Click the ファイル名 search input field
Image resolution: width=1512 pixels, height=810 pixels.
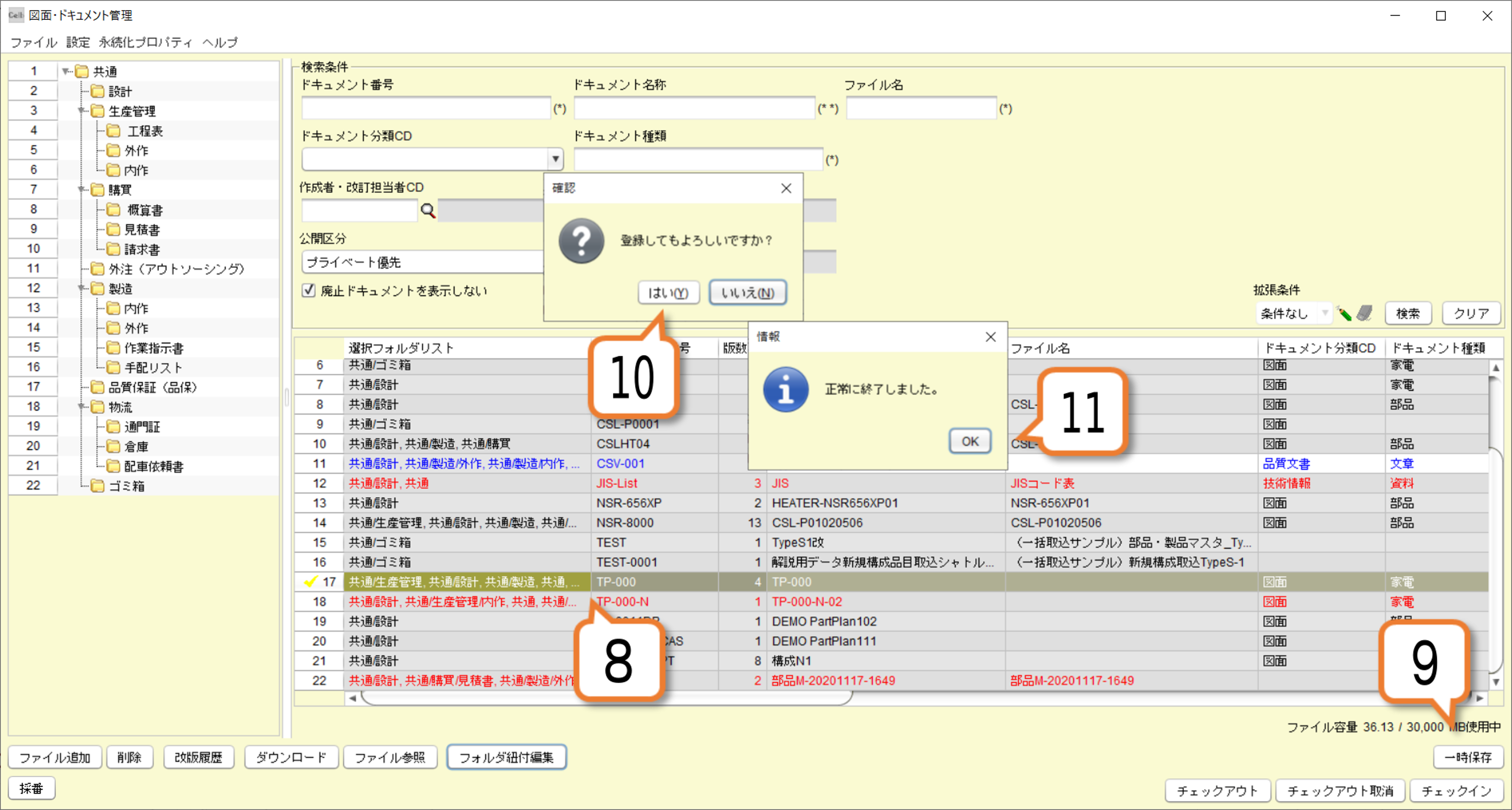[922, 108]
